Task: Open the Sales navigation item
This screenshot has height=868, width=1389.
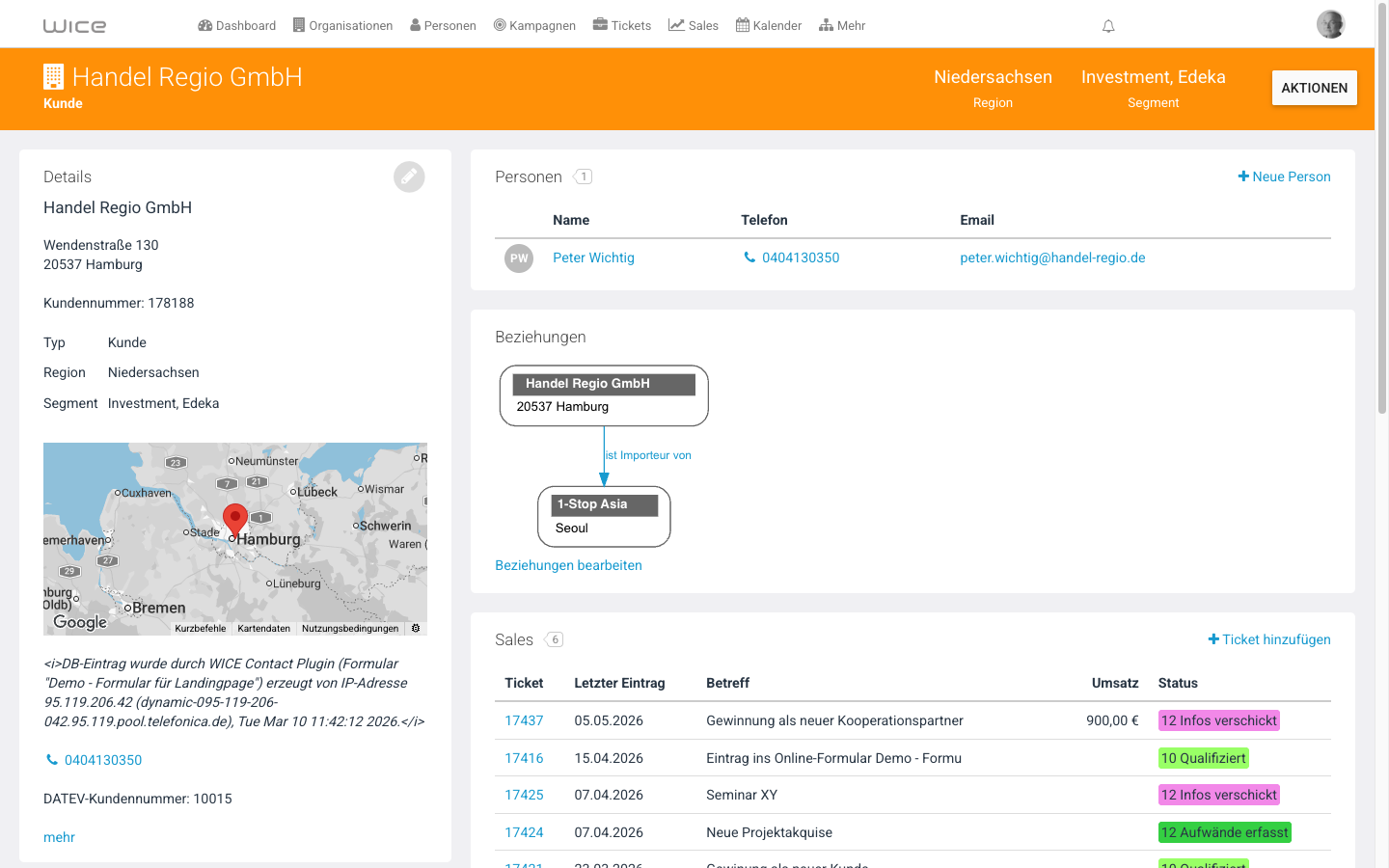Action: pos(694,26)
